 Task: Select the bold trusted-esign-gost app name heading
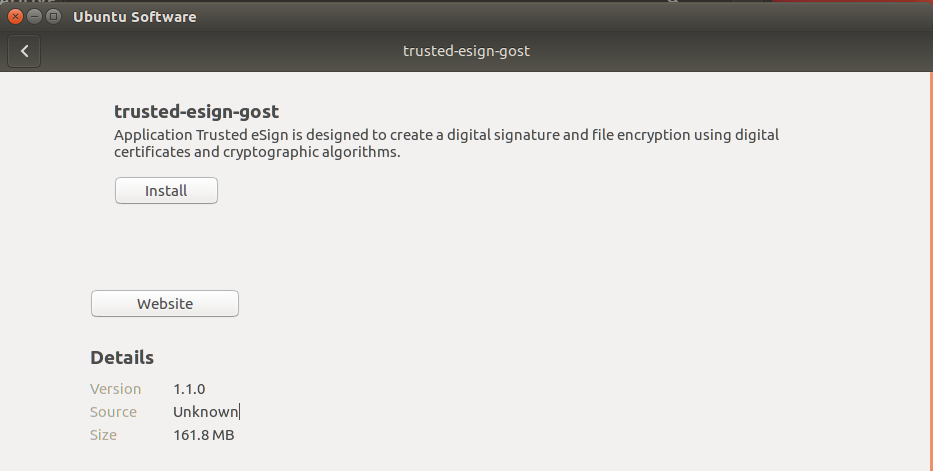pyautogui.click(x=196, y=111)
